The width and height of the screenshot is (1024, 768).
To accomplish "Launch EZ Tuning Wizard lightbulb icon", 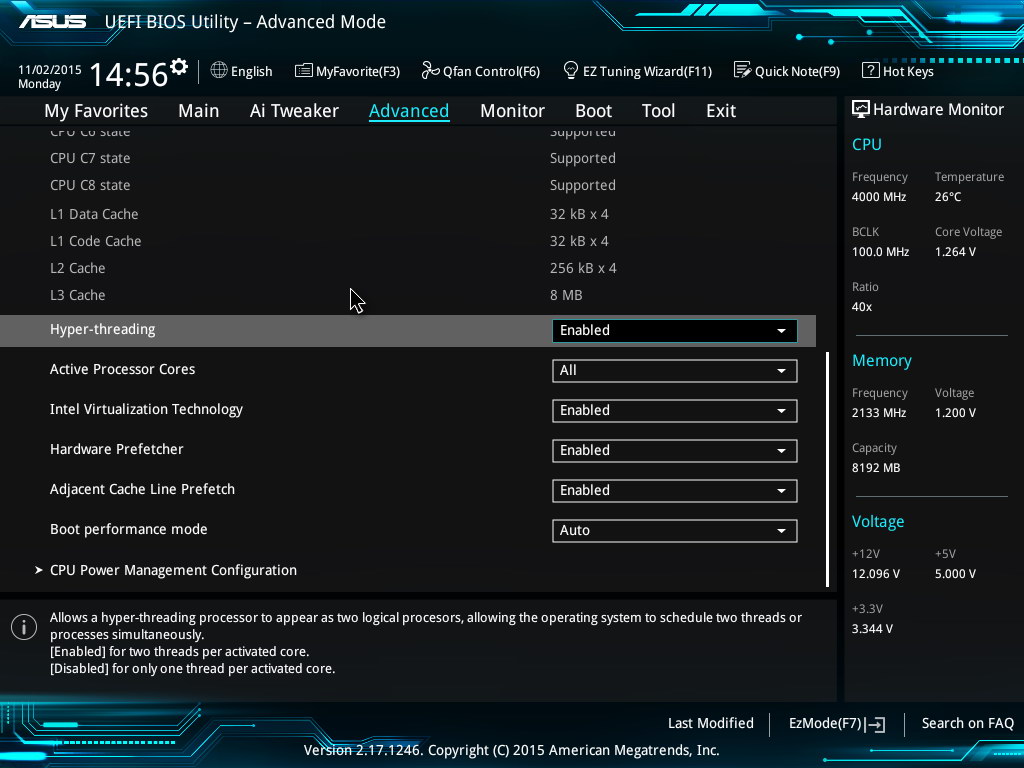I will tap(571, 71).
